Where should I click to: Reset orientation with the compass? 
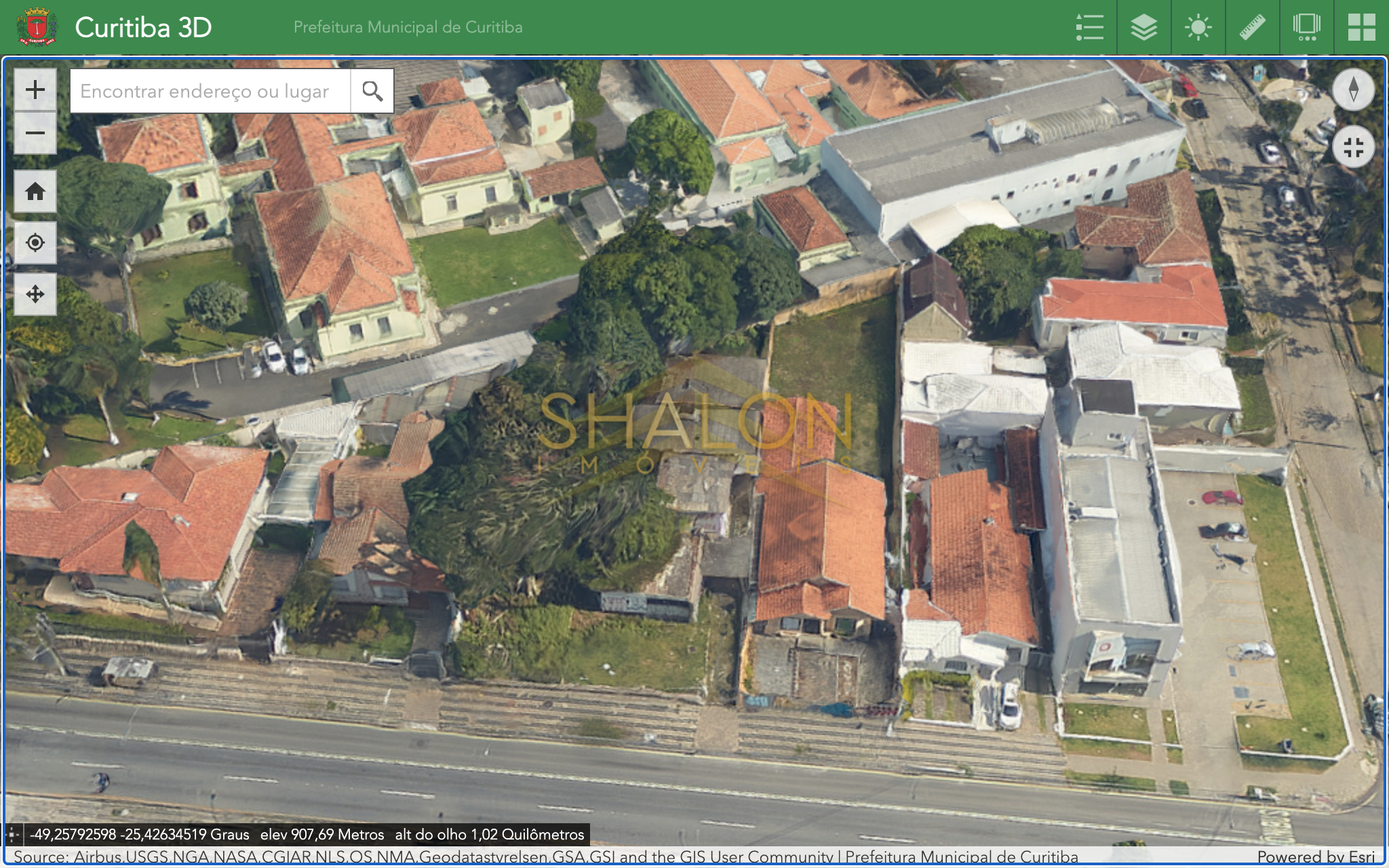click(1353, 90)
